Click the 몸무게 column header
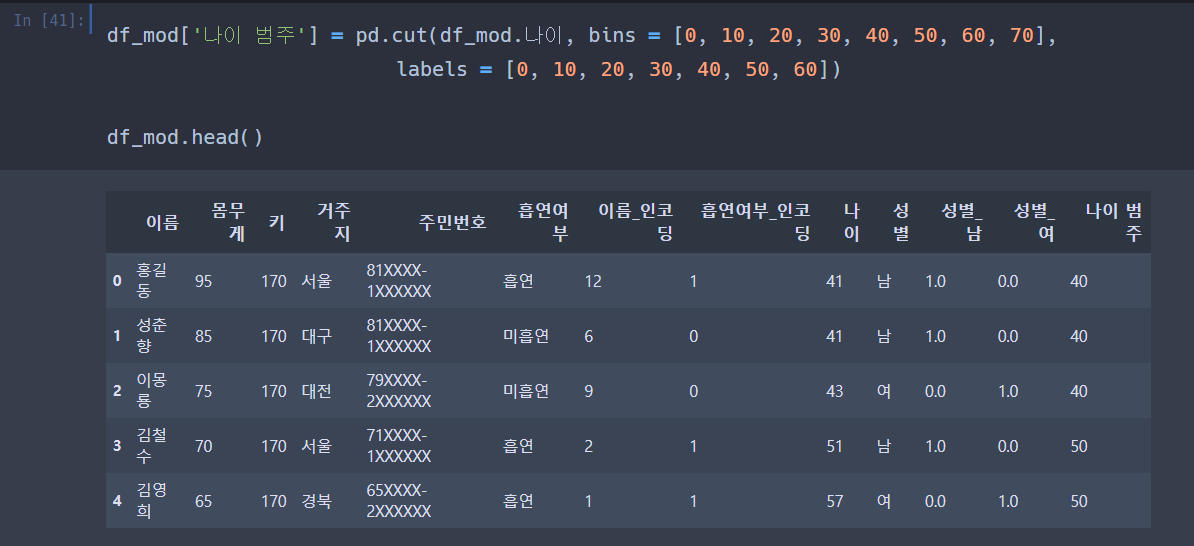 click(228, 222)
